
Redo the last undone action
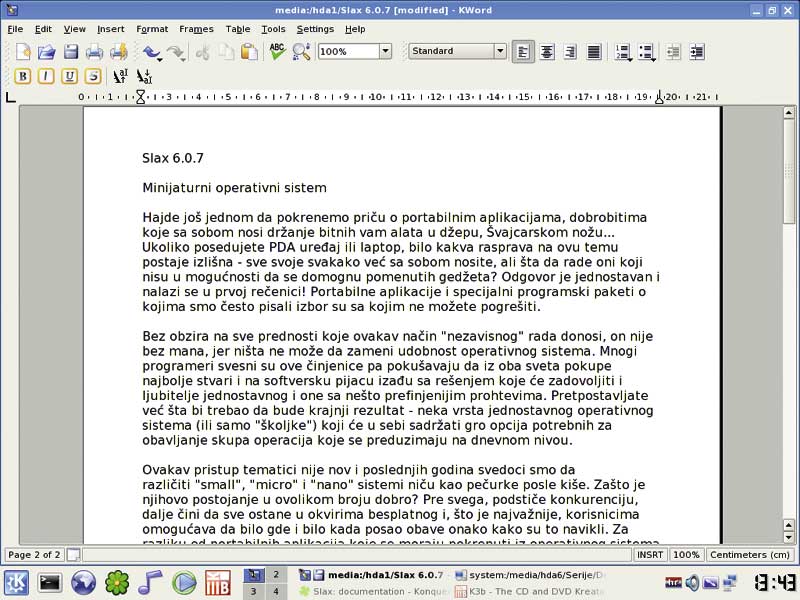click(174, 52)
